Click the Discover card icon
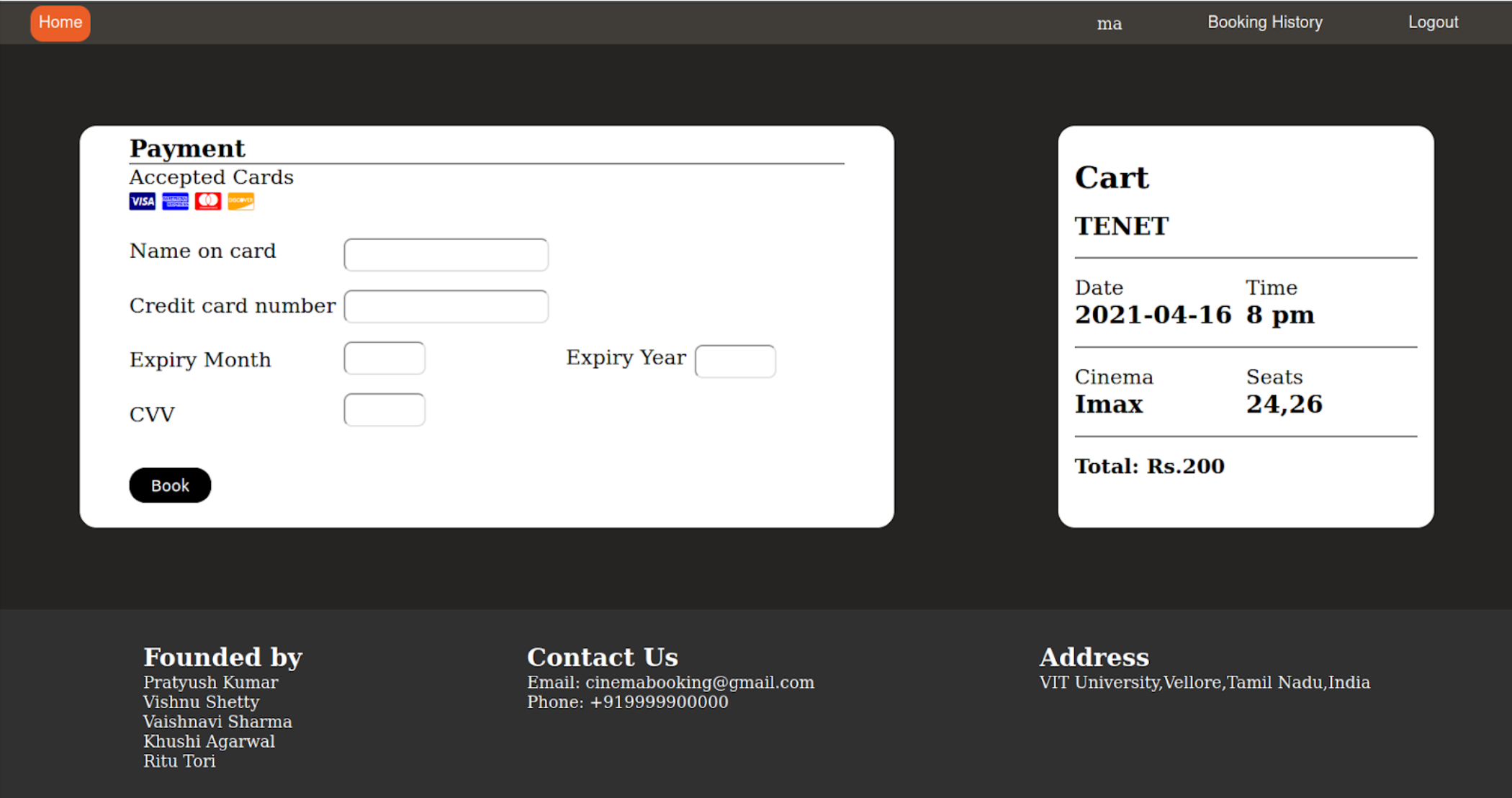 (241, 201)
